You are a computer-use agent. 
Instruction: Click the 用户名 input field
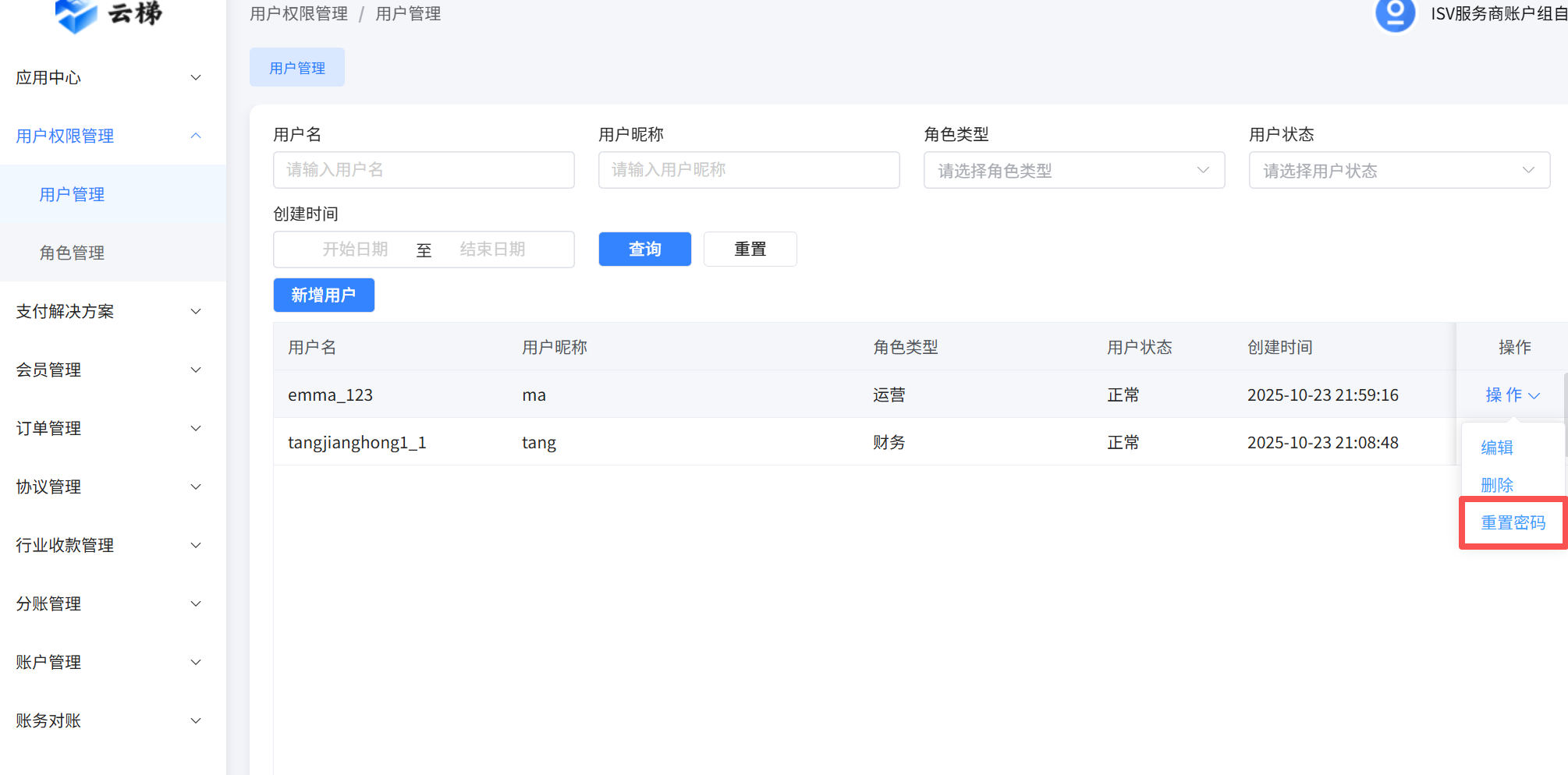pos(424,170)
